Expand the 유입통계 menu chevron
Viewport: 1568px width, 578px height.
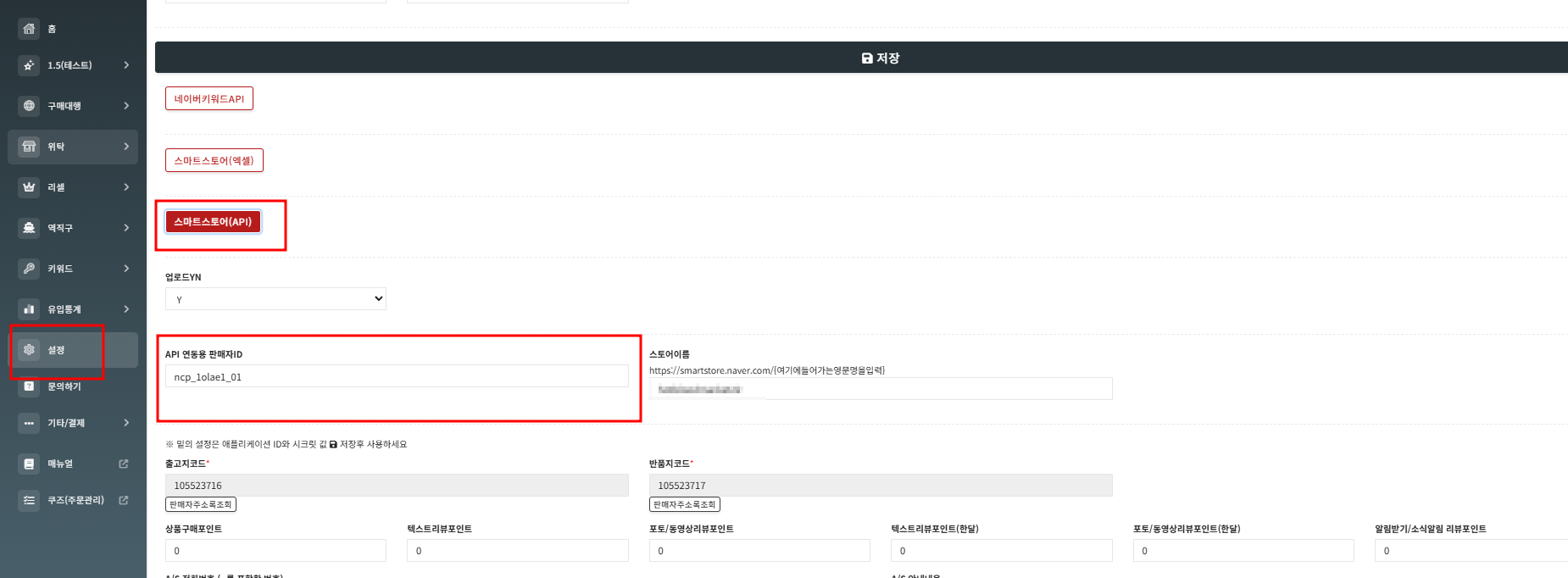[x=126, y=309]
